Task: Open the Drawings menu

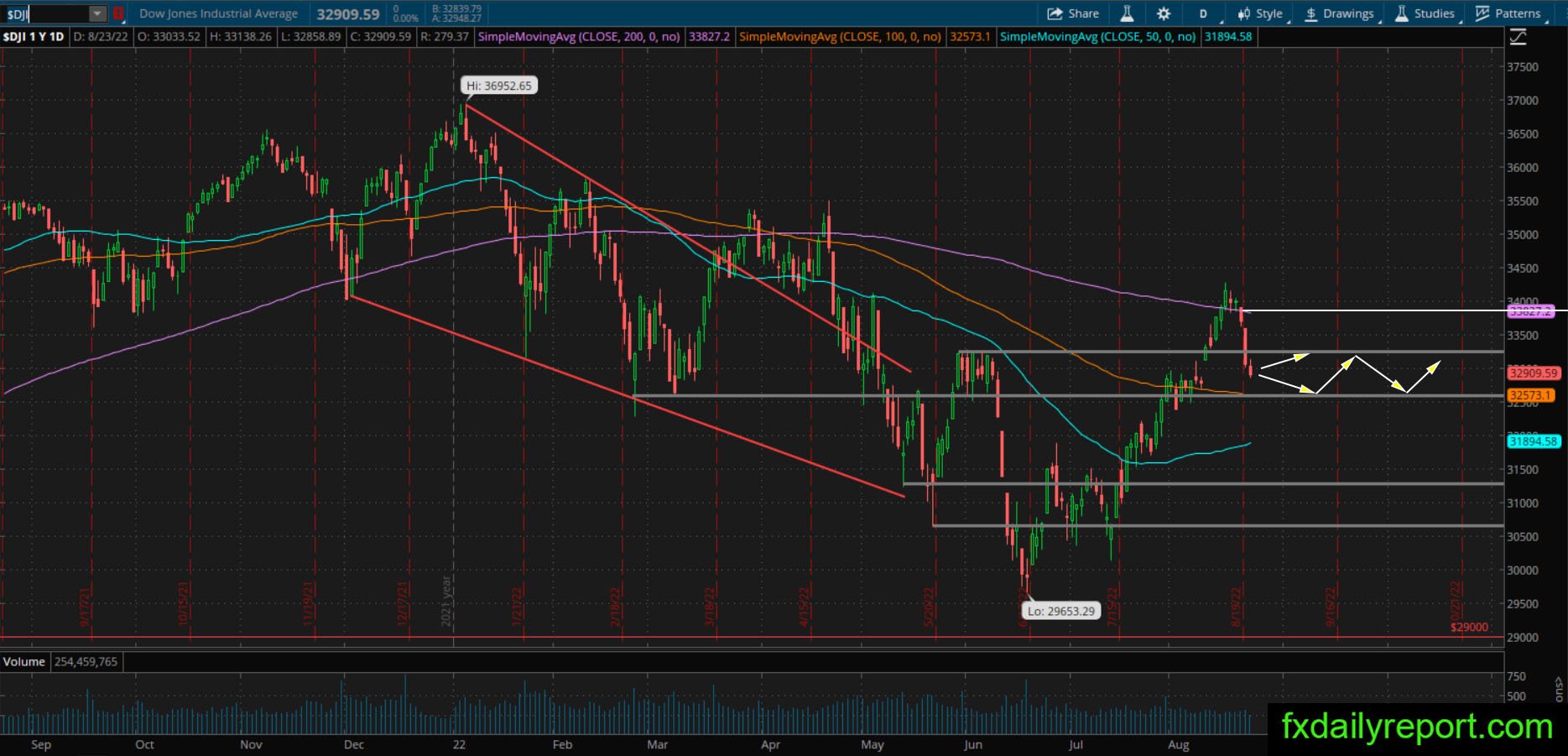Action: click(x=1340, y=13)
